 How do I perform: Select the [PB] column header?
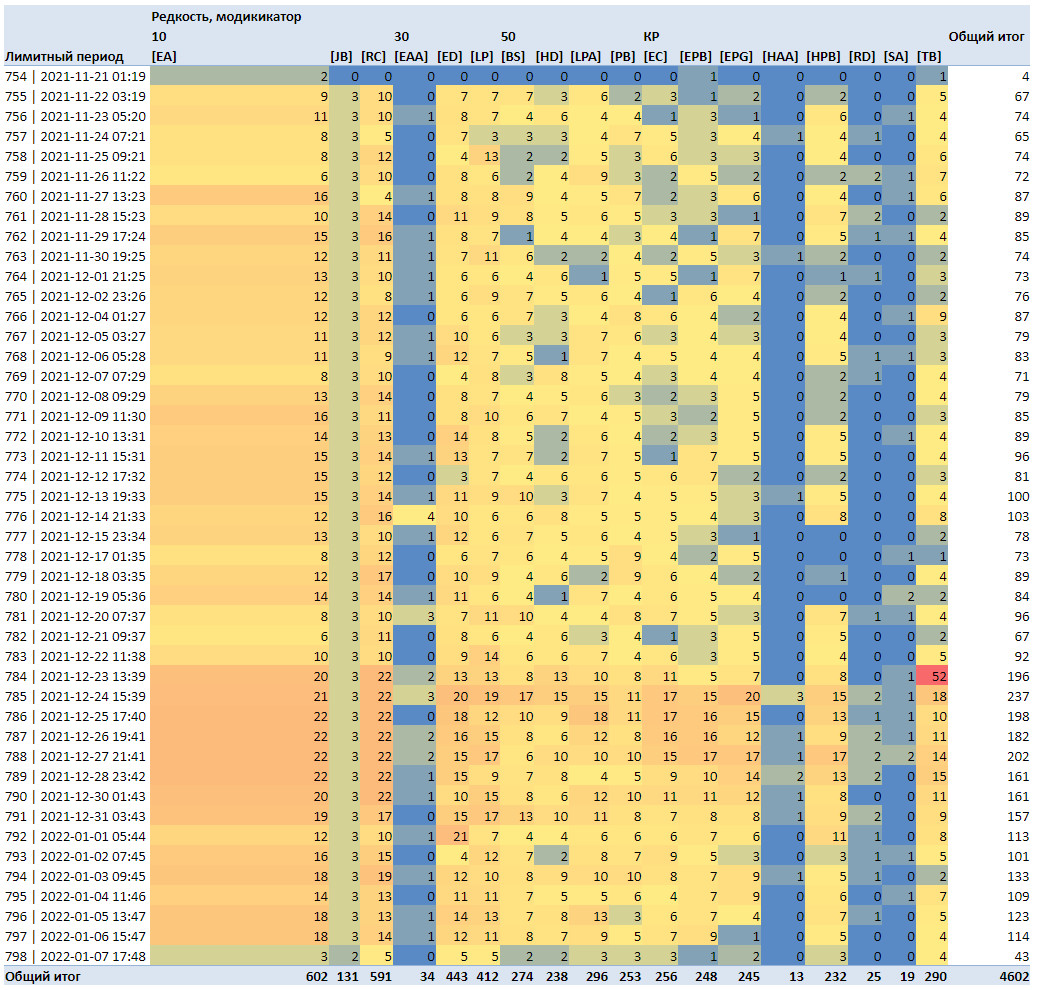623,57
